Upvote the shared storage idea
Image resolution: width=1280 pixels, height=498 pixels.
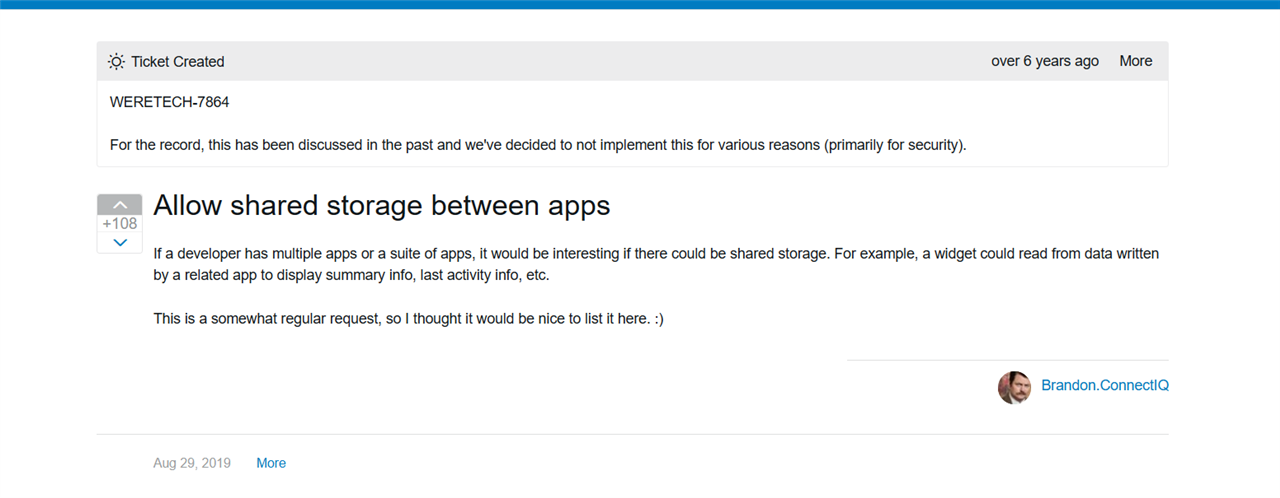click(x=120, y=204)
